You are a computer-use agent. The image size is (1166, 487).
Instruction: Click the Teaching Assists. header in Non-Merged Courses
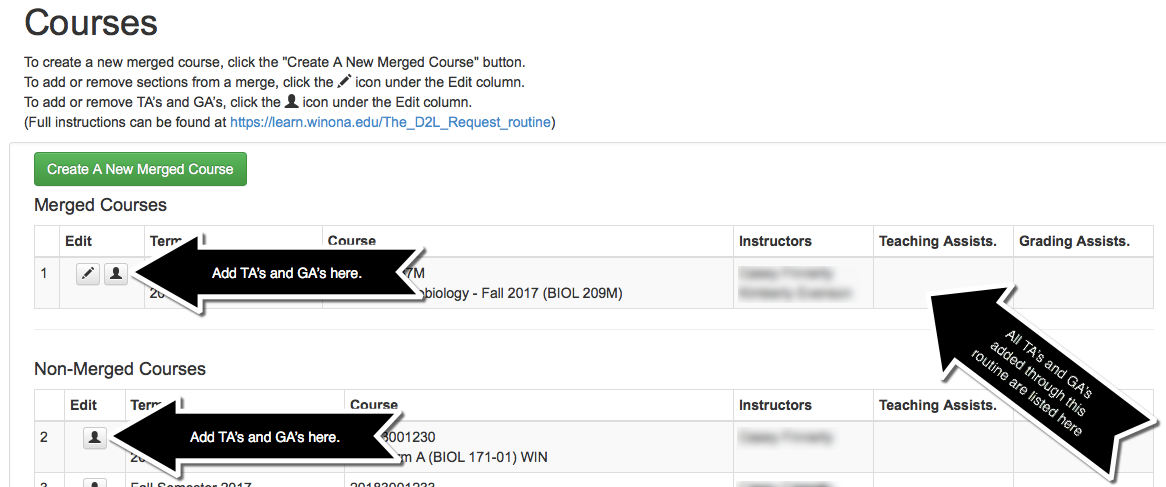937,405
